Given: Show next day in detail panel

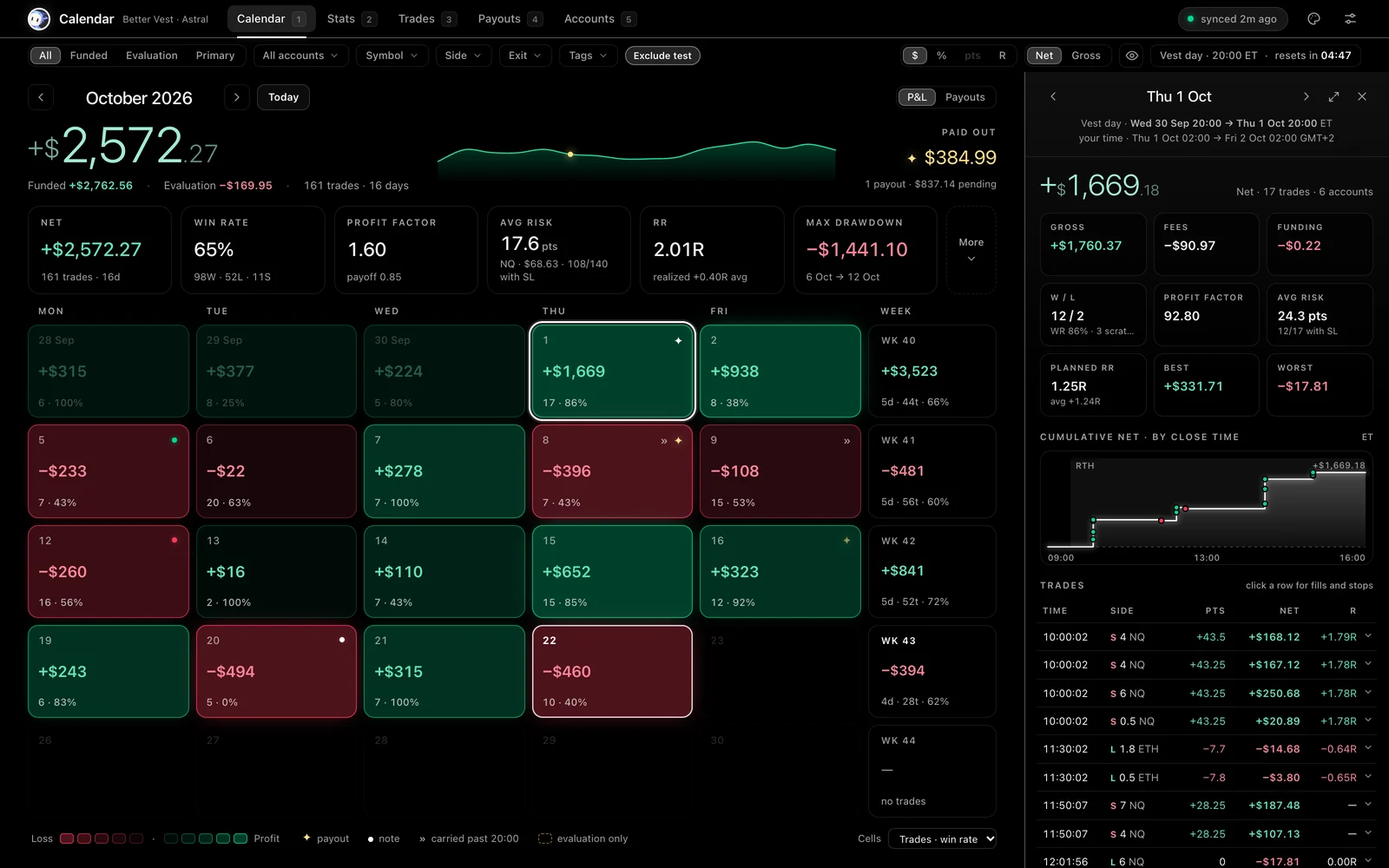Looking at the screenshot, I should coord(1306,96).
